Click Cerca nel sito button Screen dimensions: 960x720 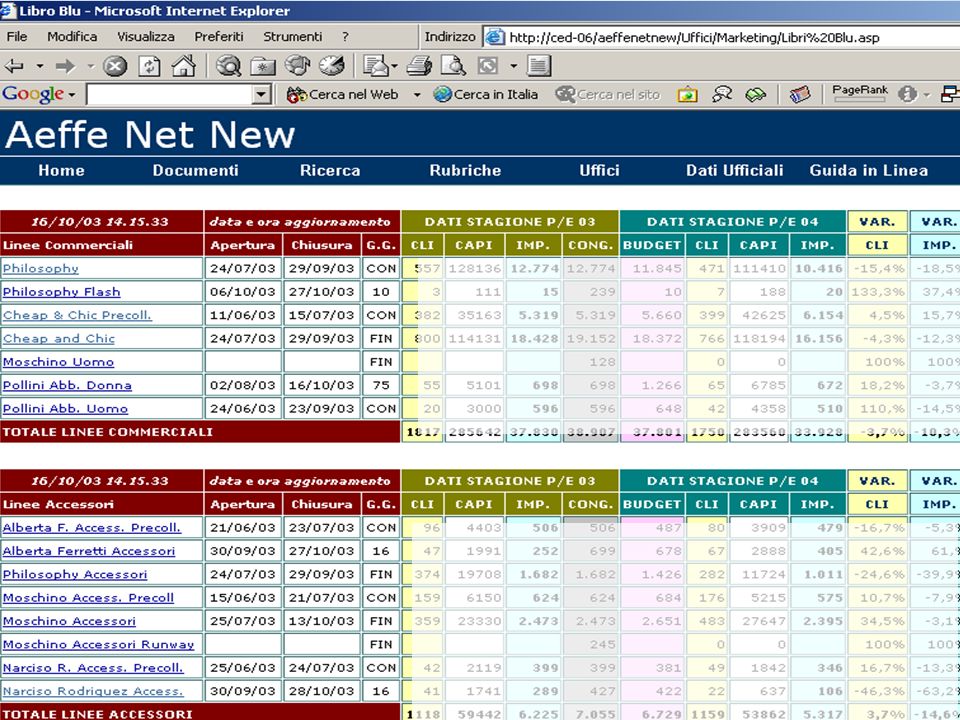tap(607, 94)
